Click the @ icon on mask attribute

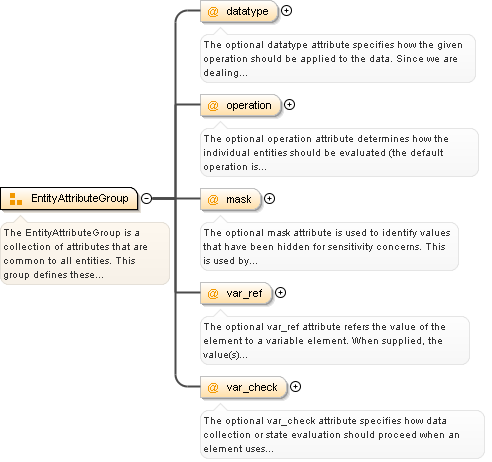[213, 200]
